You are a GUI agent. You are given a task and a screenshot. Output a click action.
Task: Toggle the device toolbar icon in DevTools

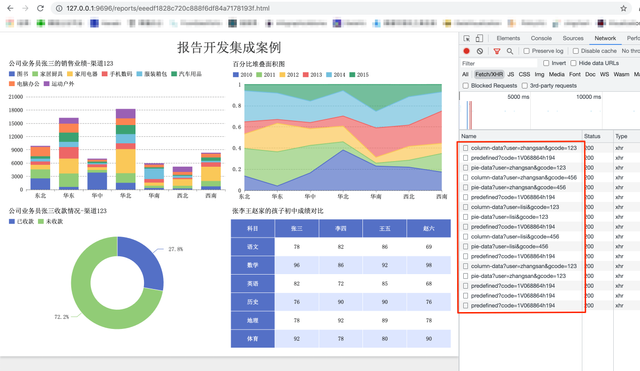tap(479, 38)
